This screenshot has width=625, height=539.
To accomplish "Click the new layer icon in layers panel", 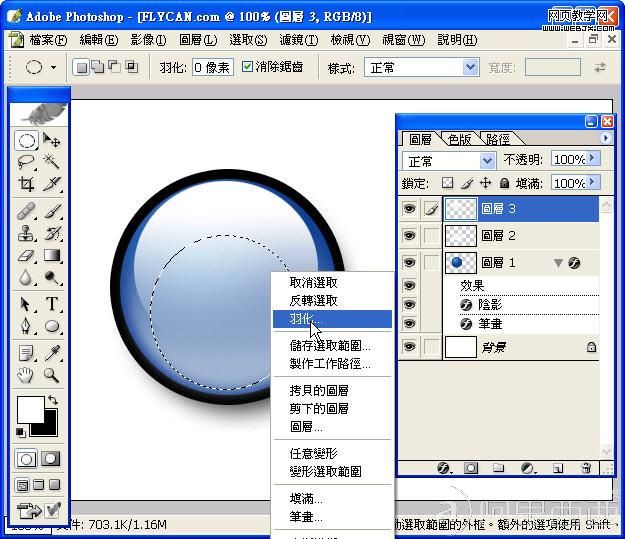I will (x=558, y=468).
